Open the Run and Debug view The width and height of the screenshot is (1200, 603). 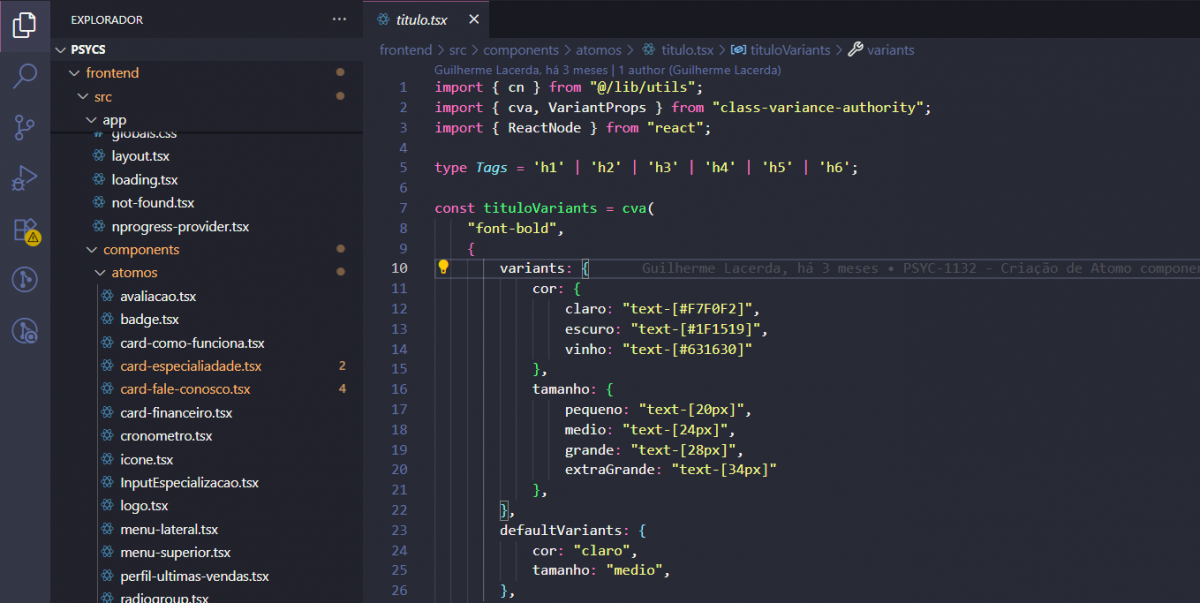click(25, 178)
